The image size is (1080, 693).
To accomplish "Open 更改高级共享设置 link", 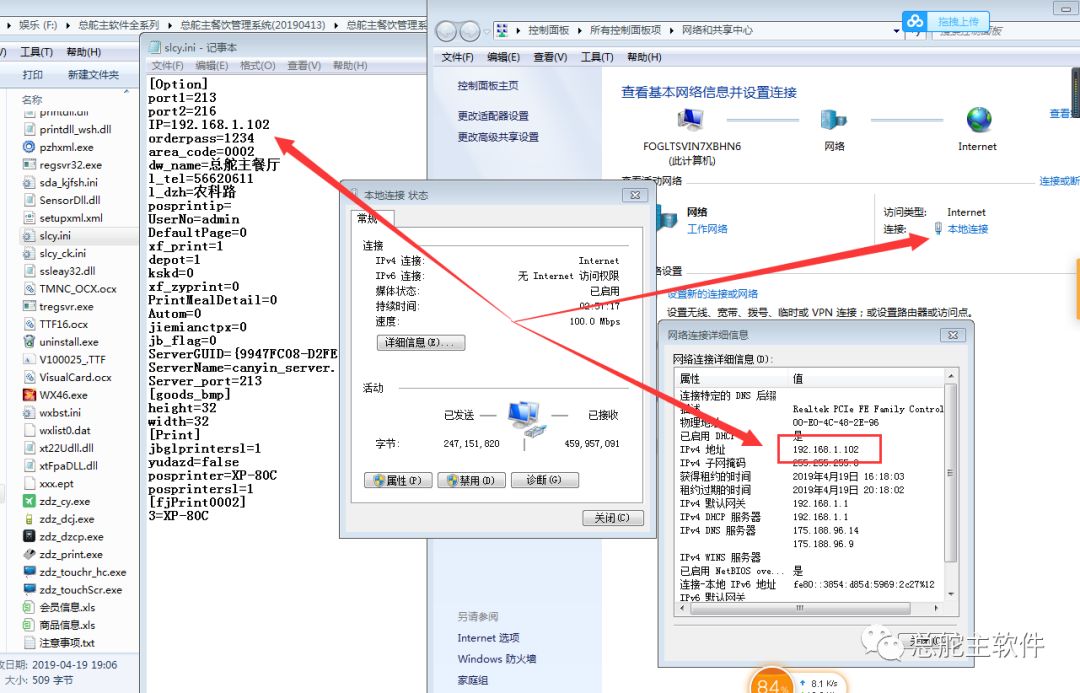I will click(x=499, y=137).
